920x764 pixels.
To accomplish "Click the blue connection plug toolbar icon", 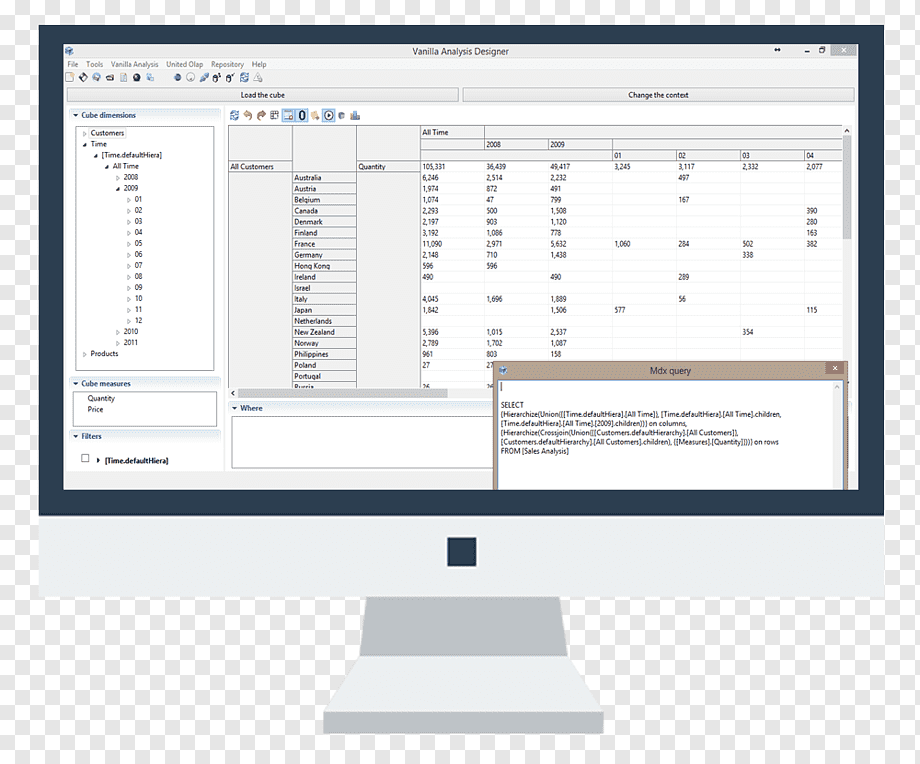I will coord(204,77).
